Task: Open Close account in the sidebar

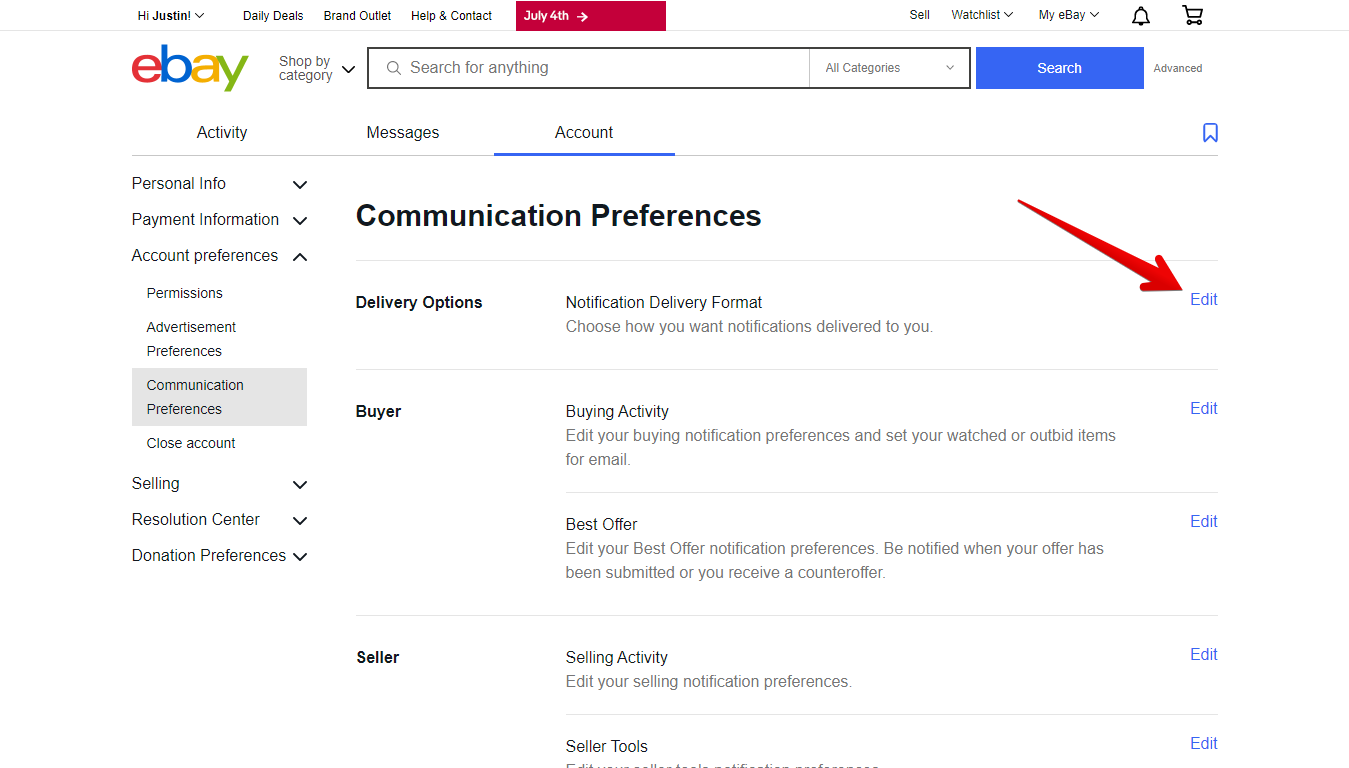Action: click(191, 443)
